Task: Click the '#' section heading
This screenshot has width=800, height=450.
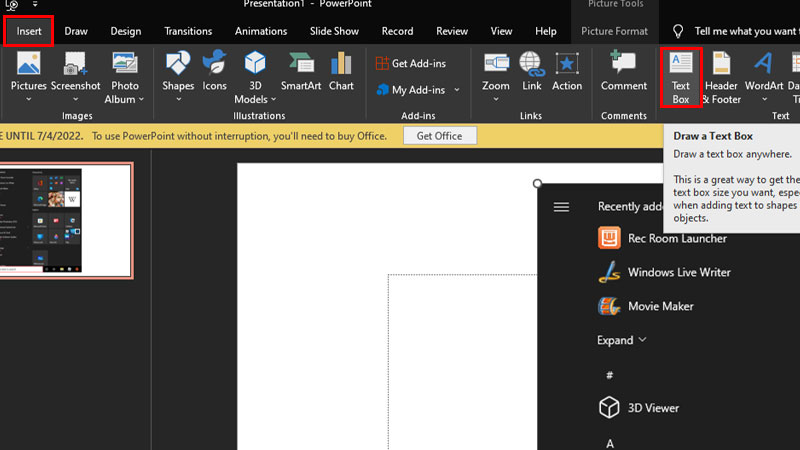Action: coord(609,376)
